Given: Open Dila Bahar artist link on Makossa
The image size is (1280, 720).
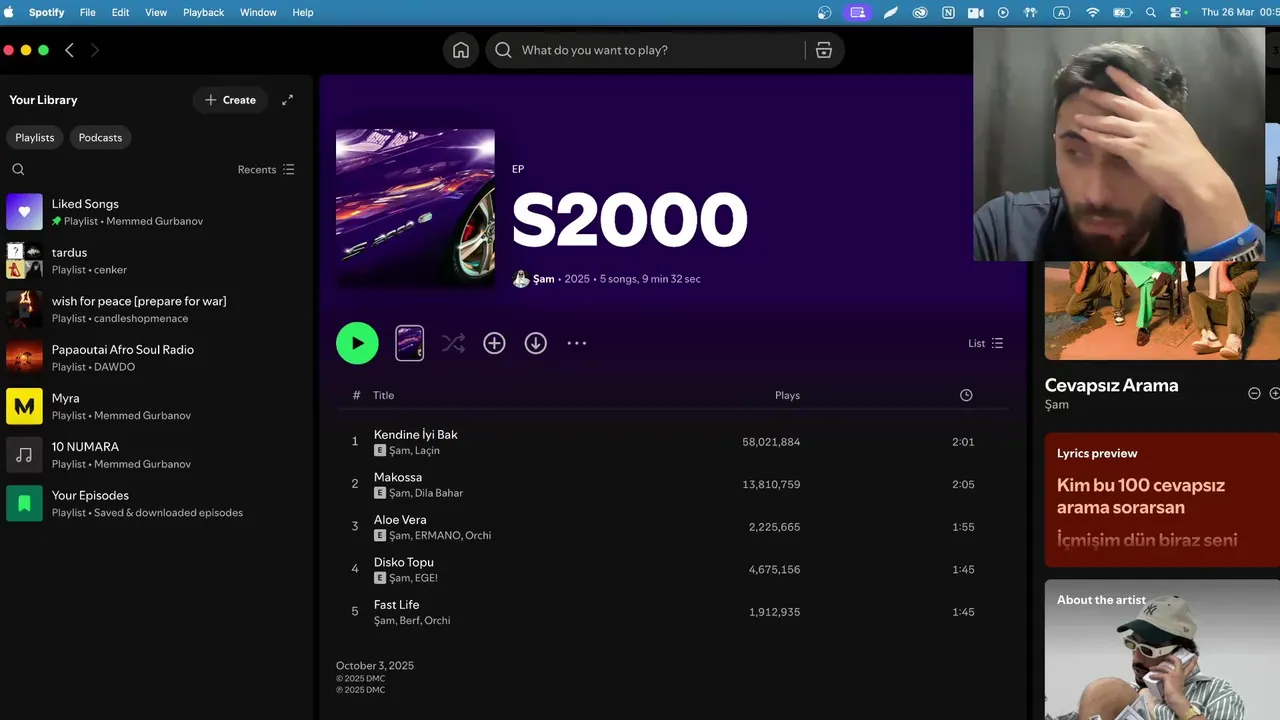Looking at the screenshot, I should (439, 493).
